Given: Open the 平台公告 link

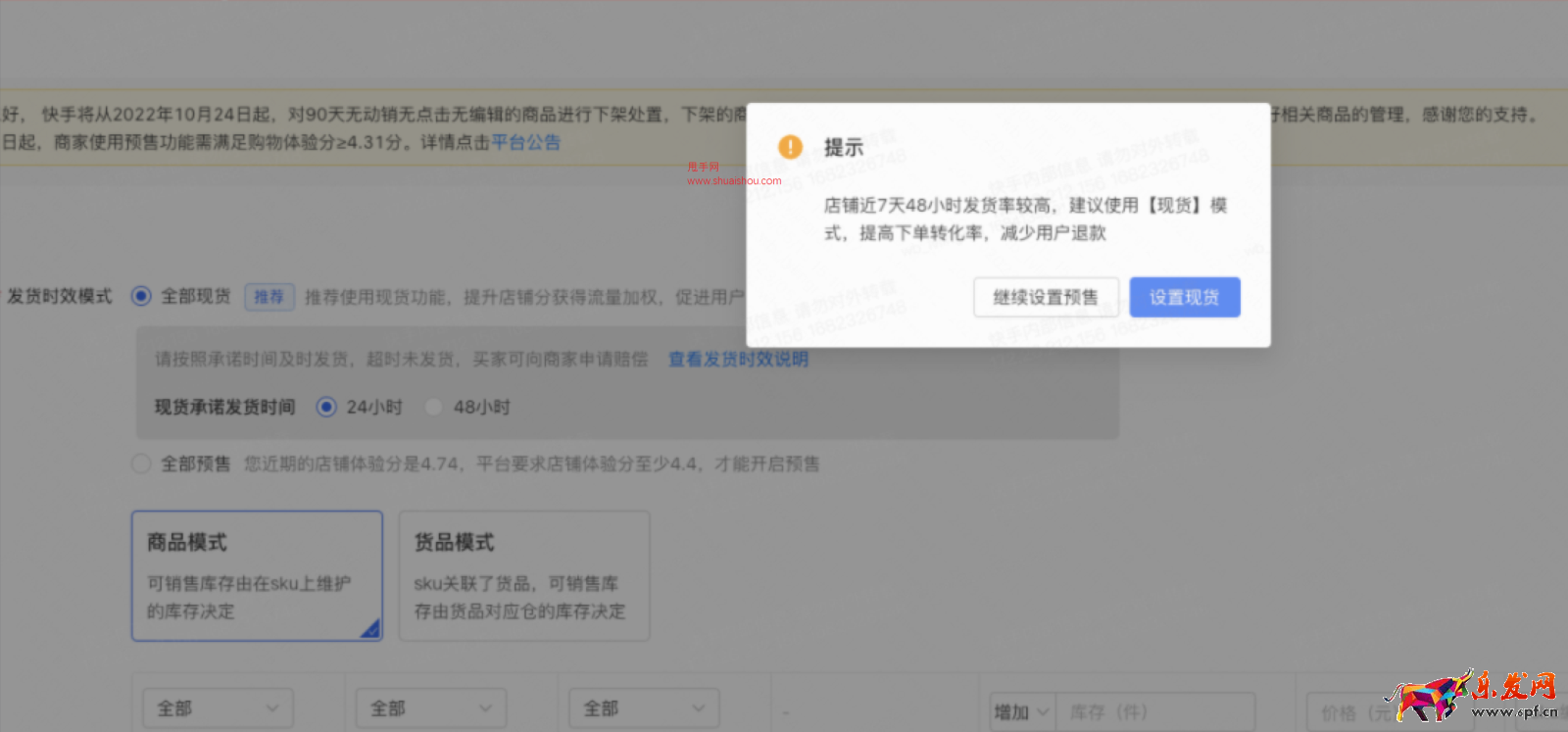Looking at the screenshot, I should click(x=526, y=142).
